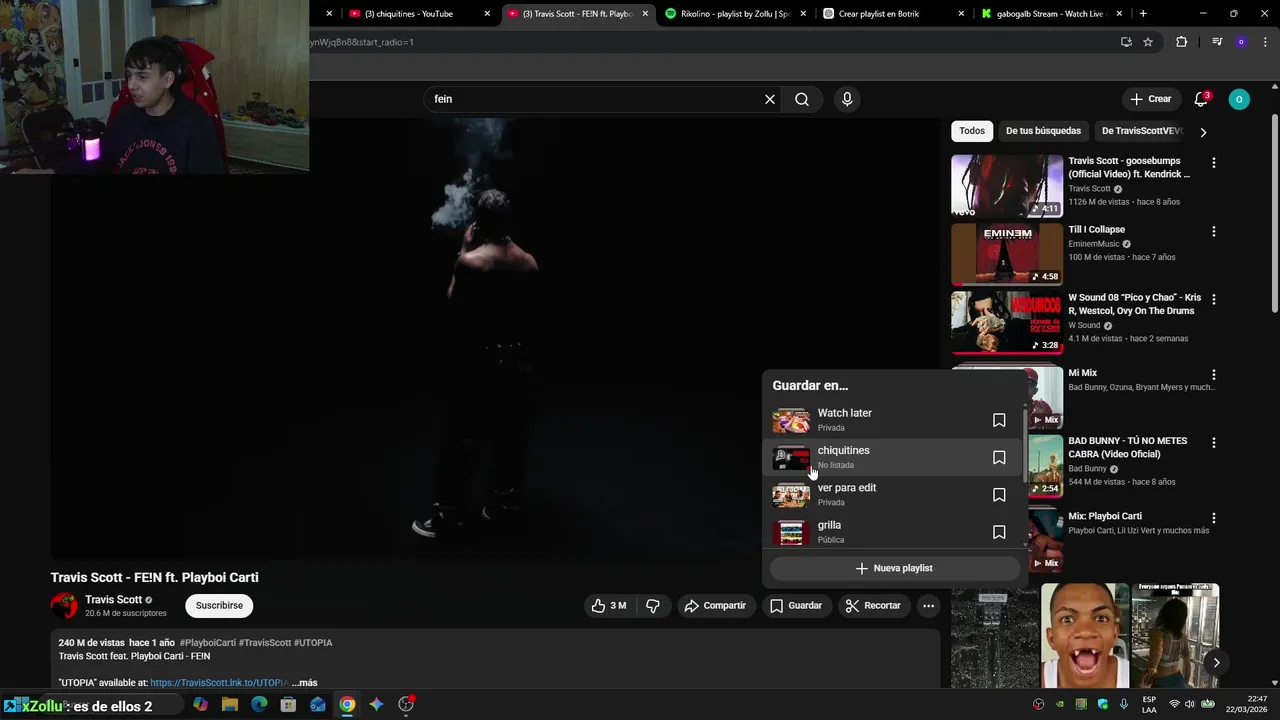Open Google Chrome from the taskbar
Viewport: 1280px width, 720px height.
click(x=347, y=705)
